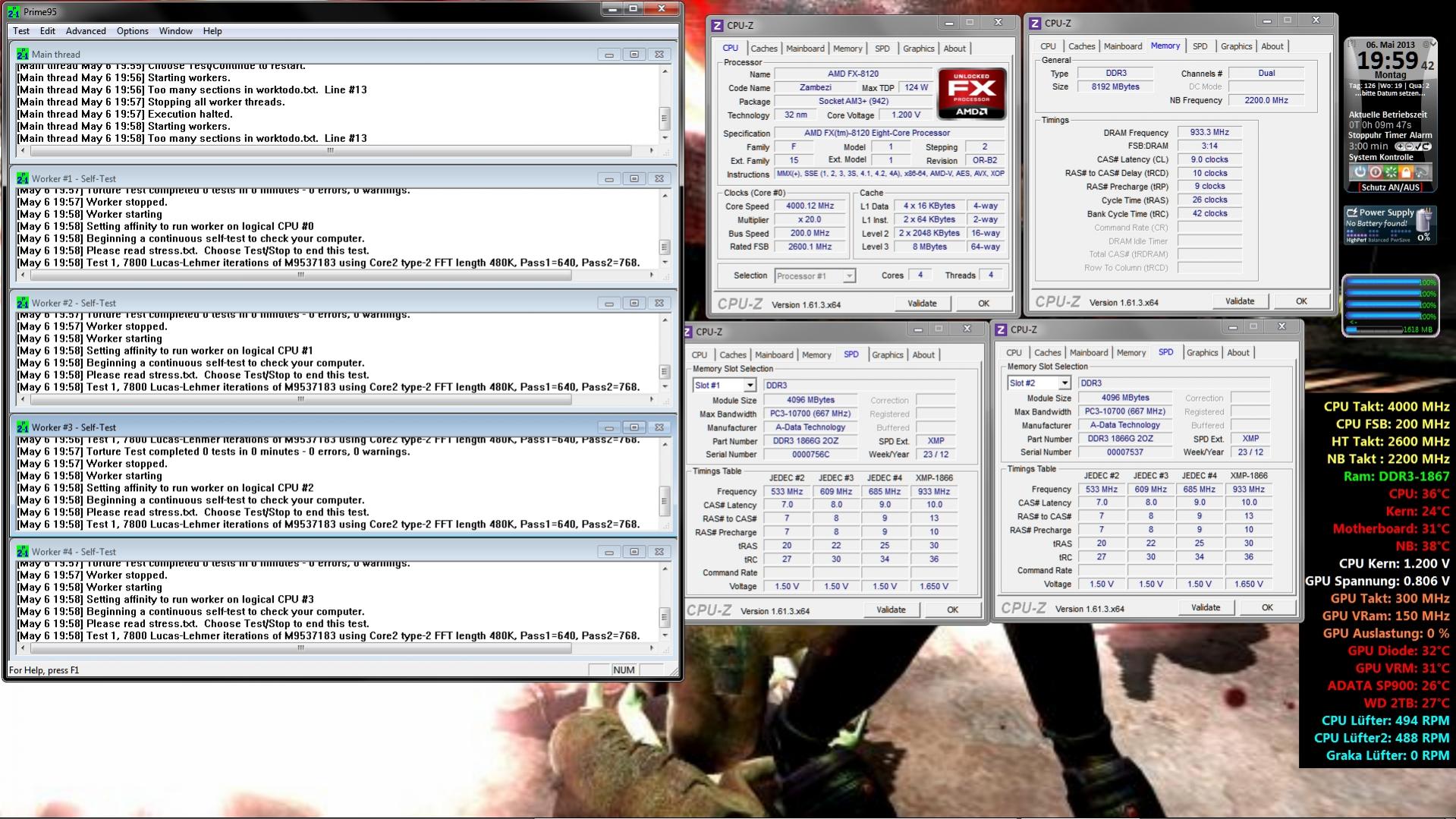Viewport: 1456px width, 819px height.
Task: Click the Main thread window icon
Action: click(23, 54)
